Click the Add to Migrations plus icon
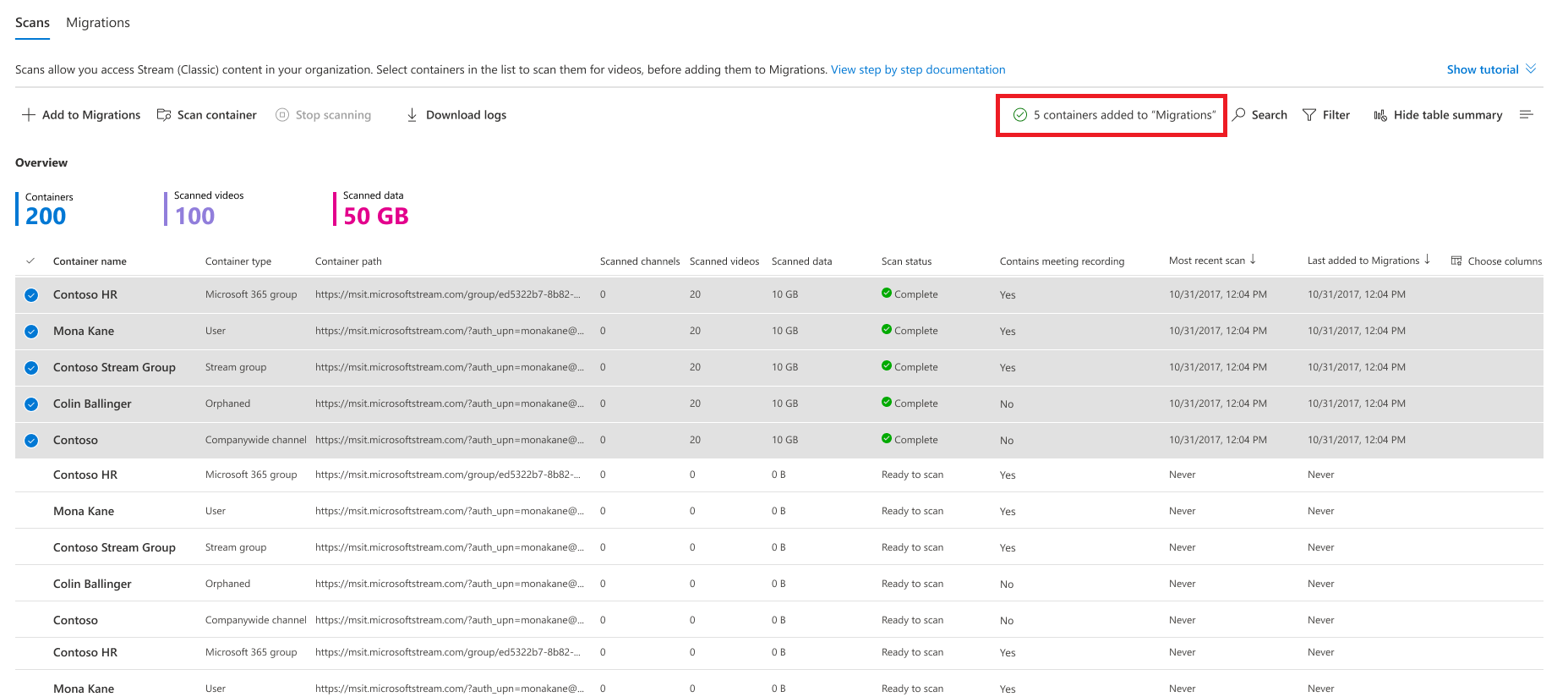Viewport: 1568px width, 697px height. [29, 115]
